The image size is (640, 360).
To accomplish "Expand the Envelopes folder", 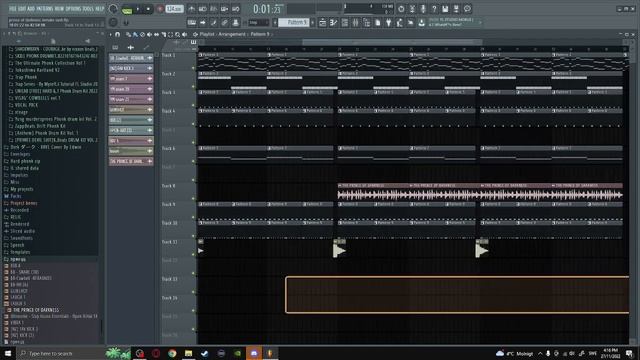I will [x=20, y=154].
